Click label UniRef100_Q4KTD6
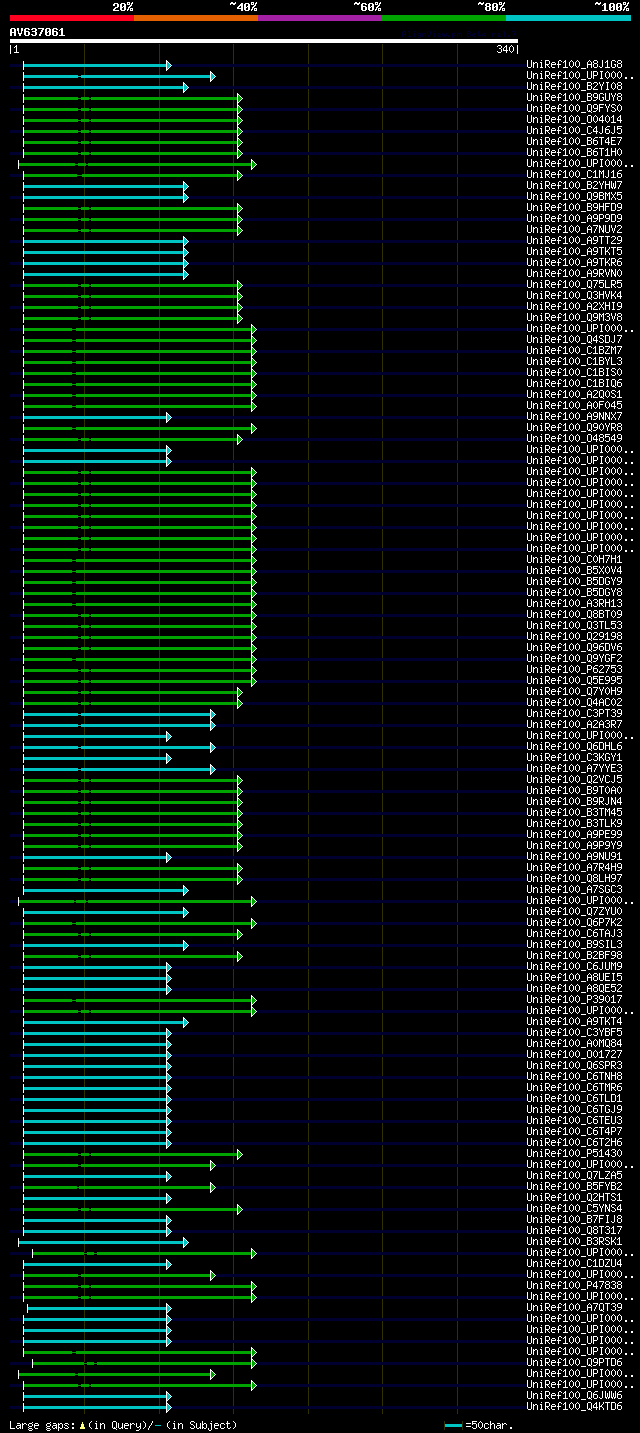Screen dimensions: 640x1433 click(x=574, y=1407)
